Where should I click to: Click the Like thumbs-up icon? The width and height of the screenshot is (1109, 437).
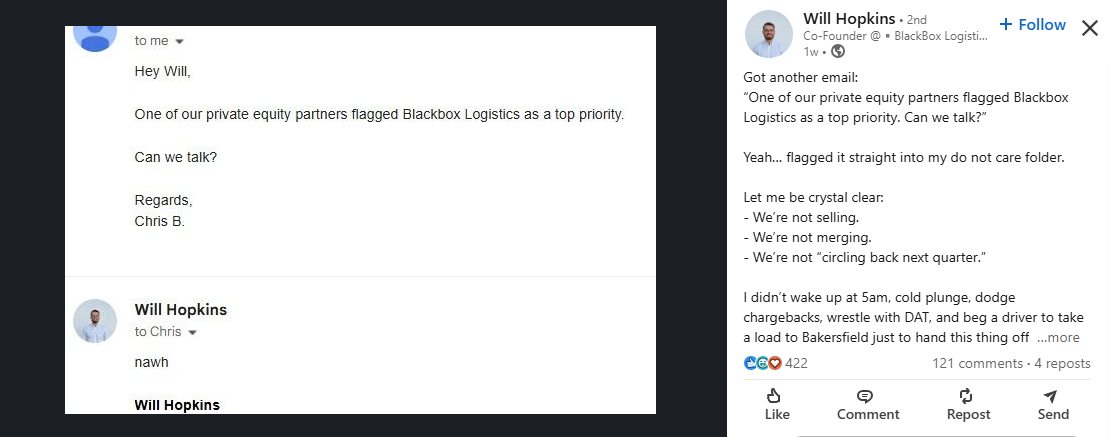pos(773,396)
